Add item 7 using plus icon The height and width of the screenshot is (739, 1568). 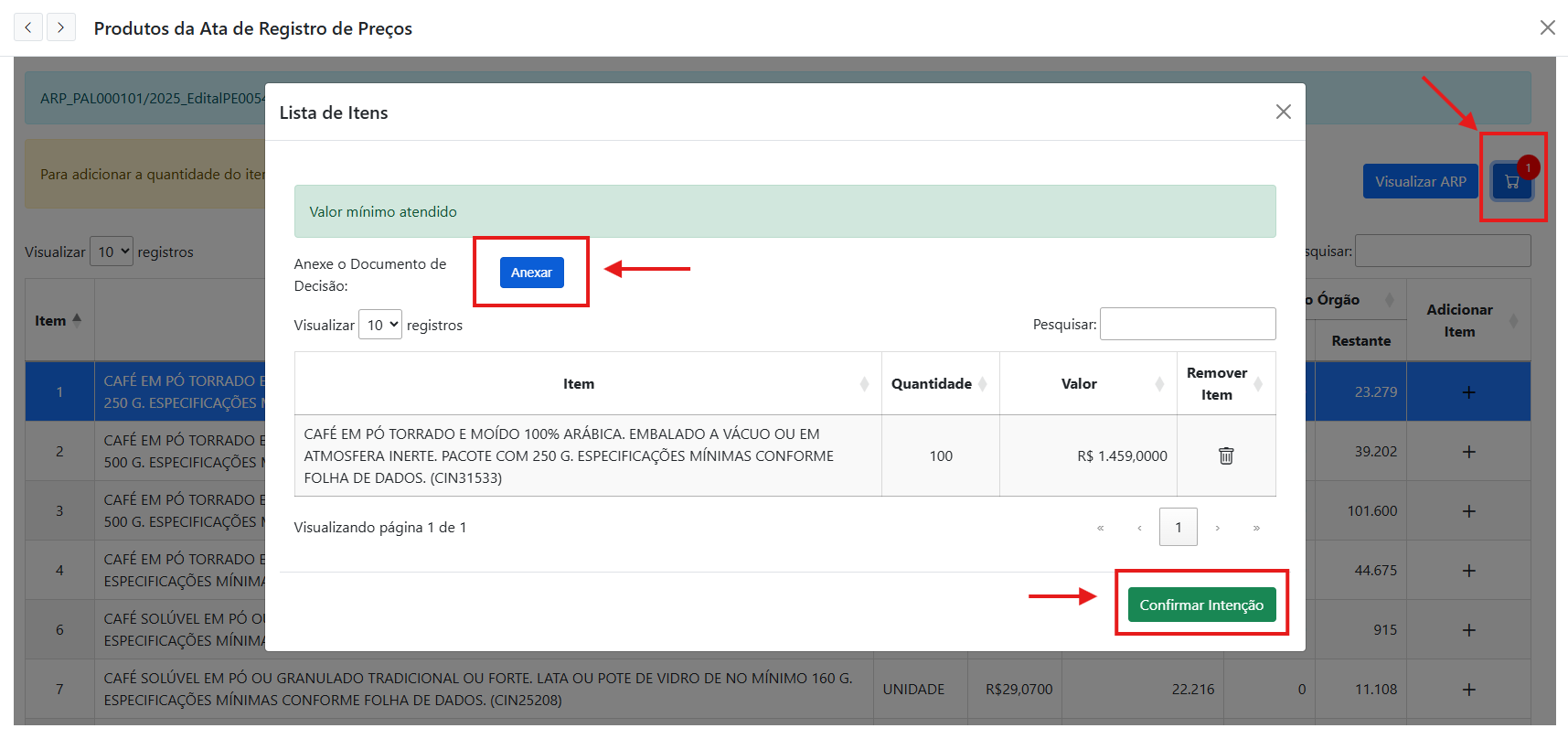(x=1468, y=690)
